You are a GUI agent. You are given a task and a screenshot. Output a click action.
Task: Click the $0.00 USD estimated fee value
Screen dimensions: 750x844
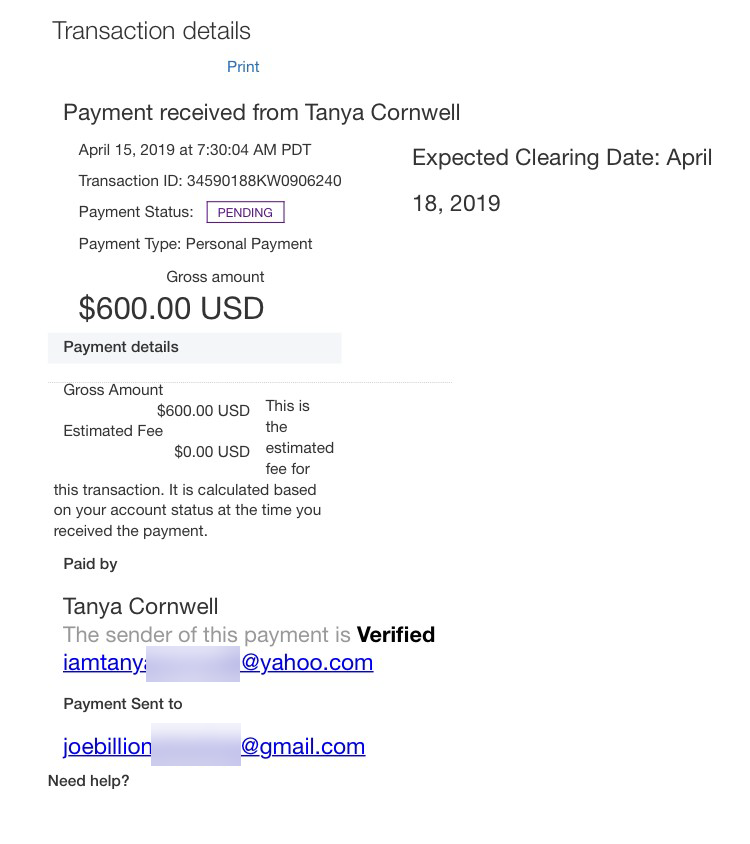211,452
